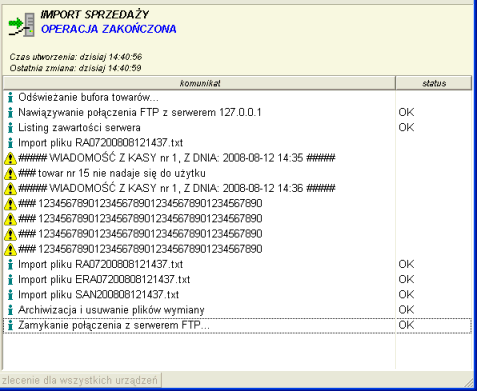
Task: Select the Nawiązywanie połączenia FTP z serwerem row
Action: tap(237, 113)
